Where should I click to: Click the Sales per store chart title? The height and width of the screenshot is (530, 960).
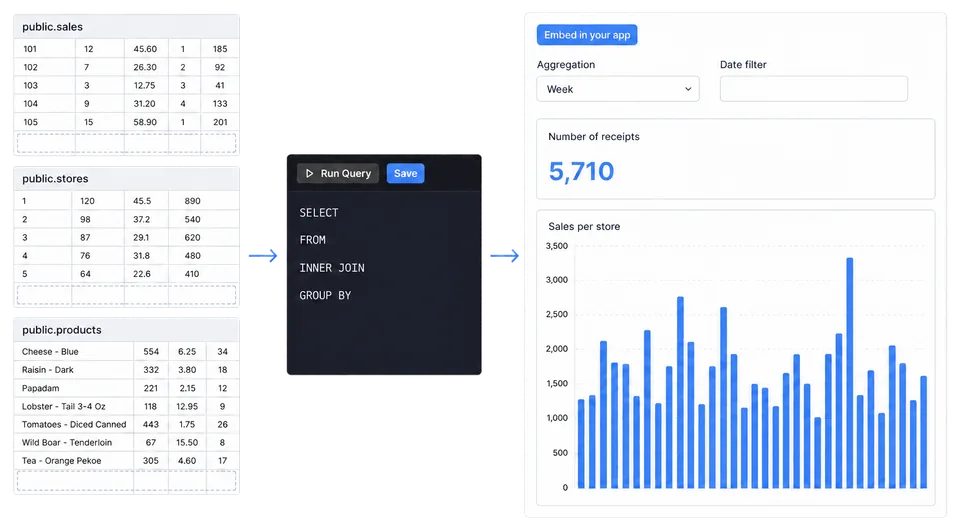584,226
